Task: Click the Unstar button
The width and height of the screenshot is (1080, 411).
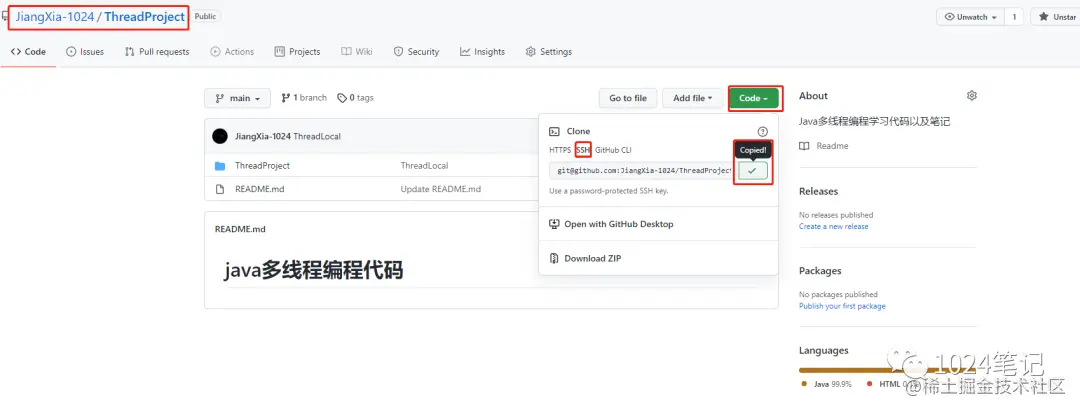Action: tap(1057, 17)
